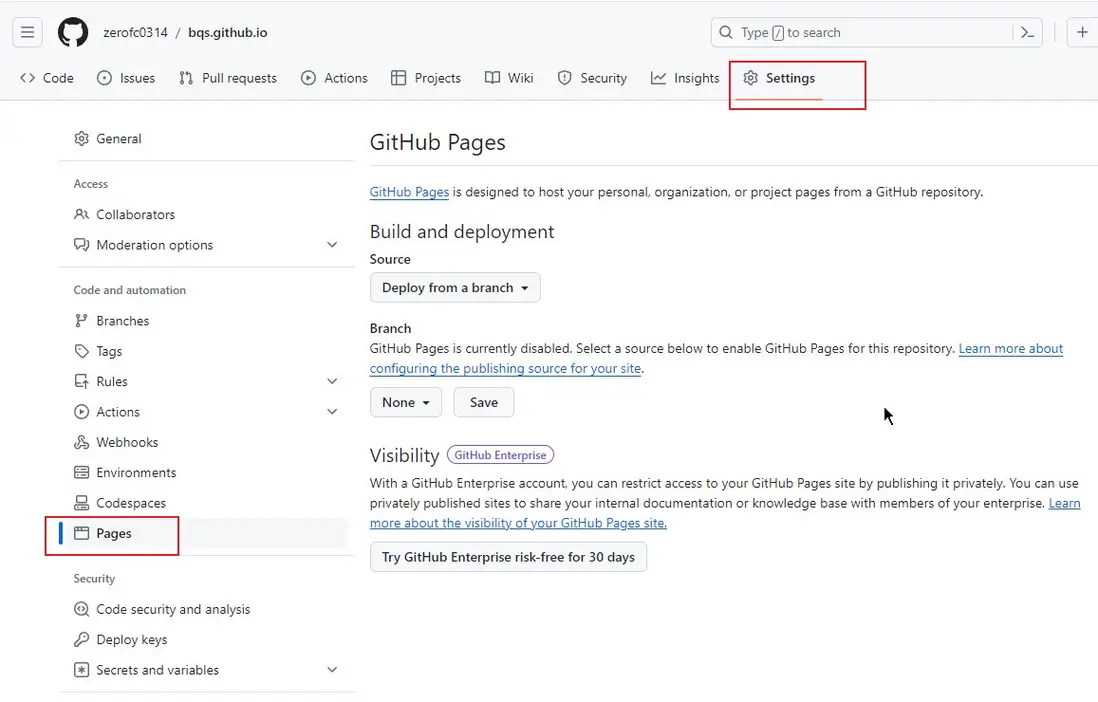Open the Insights tab
Screen dimensions: 1098x702
685,78
